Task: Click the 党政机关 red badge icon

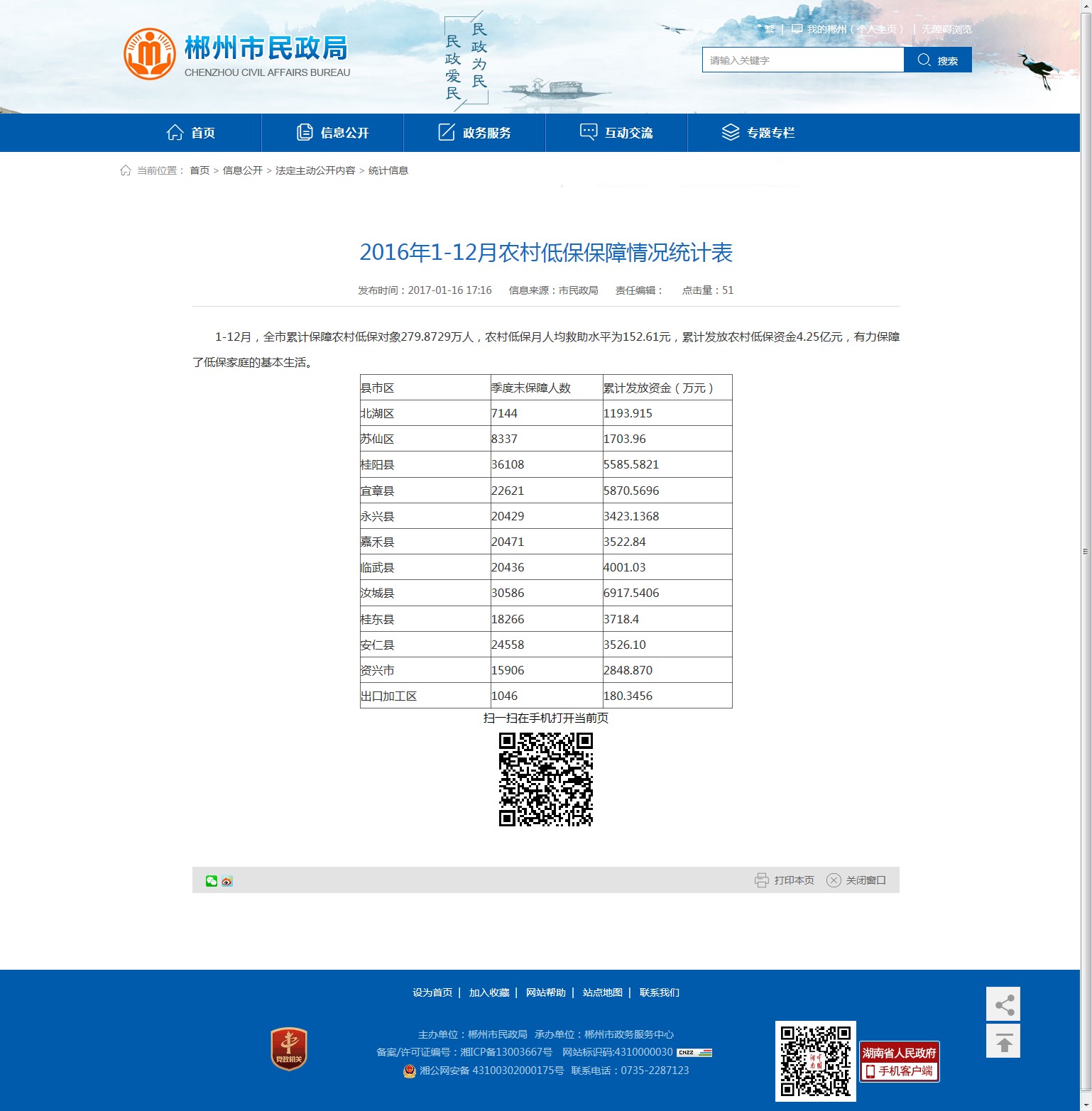Action: pos(289,1049)
